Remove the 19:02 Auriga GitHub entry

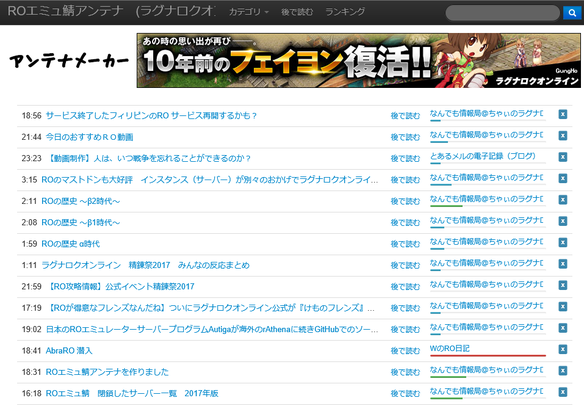tap(563, 328)
